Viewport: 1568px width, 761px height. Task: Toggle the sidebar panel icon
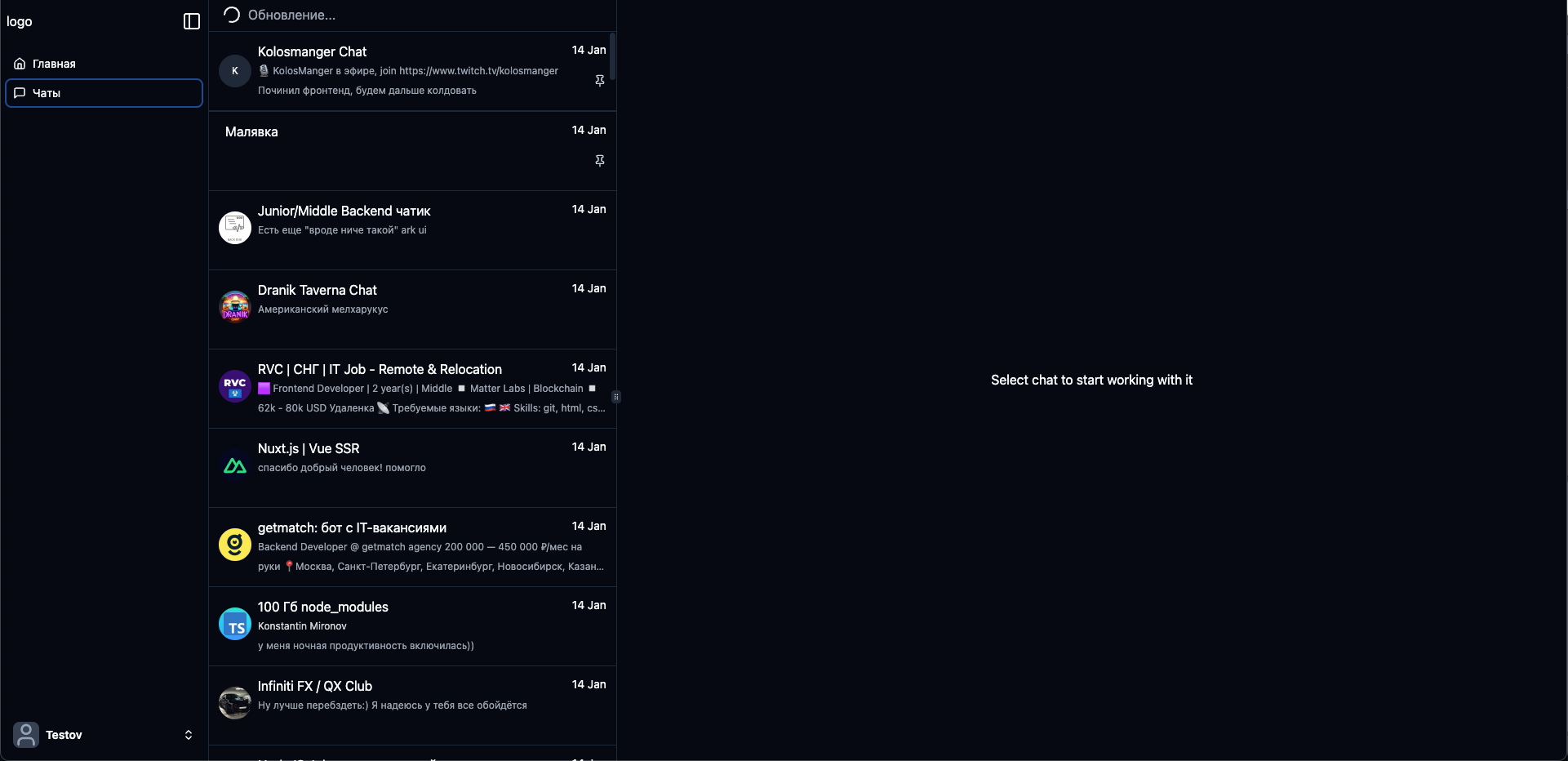[192, 21]
